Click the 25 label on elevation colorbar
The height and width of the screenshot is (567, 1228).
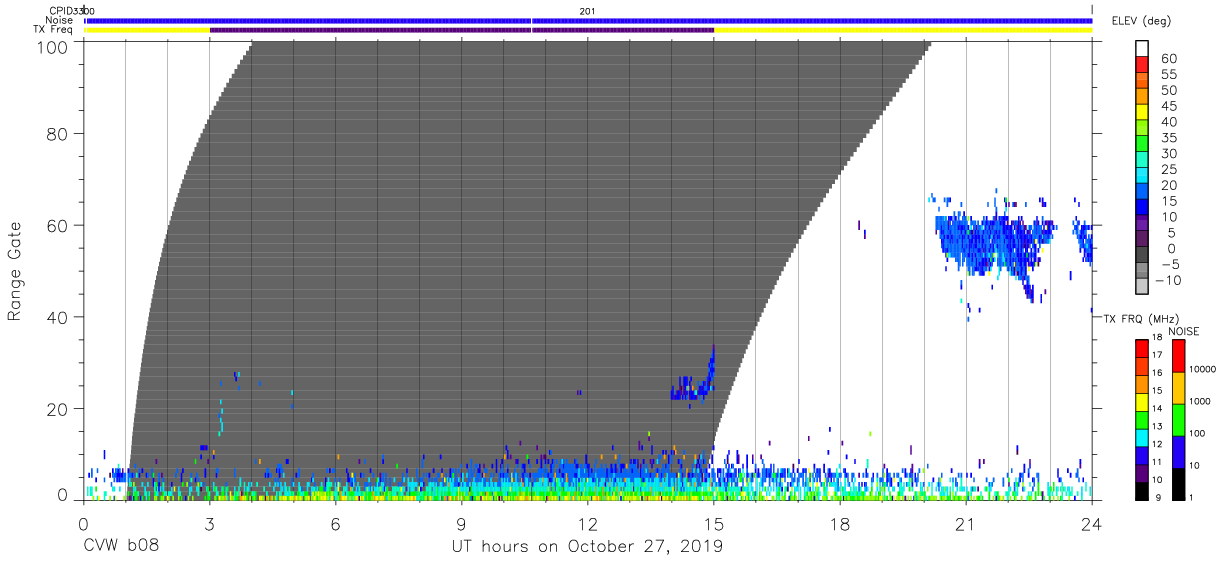(1168, 169)
